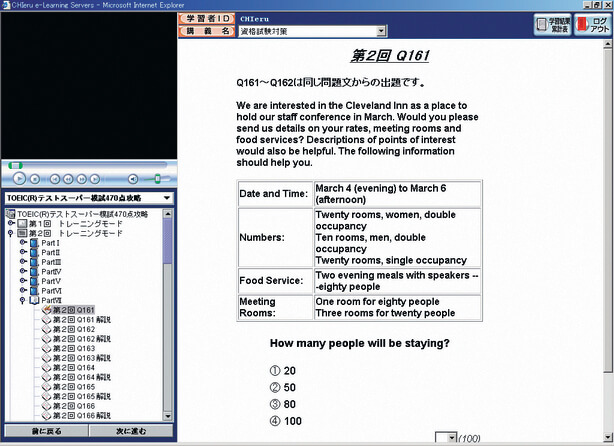This screenshot has width=614, height=446.
Task: Click the Part VI blue book icon
Action: click(x=34, y=291)
